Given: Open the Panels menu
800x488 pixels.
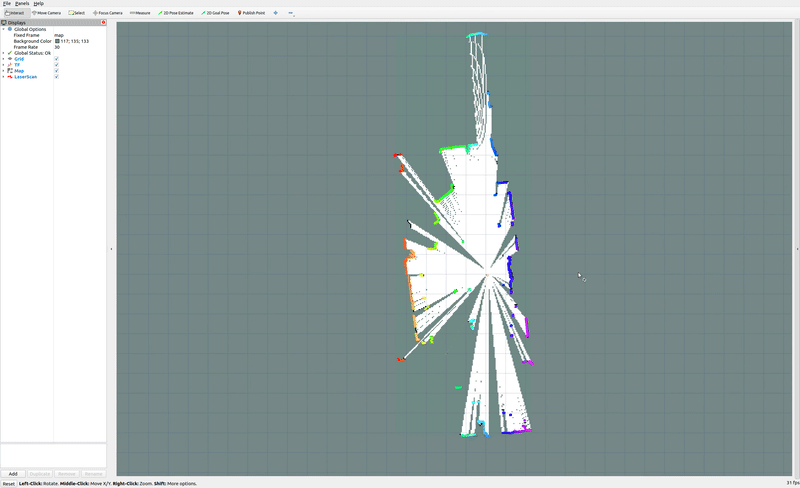Looking at the screenshot, I should point(22,4).
